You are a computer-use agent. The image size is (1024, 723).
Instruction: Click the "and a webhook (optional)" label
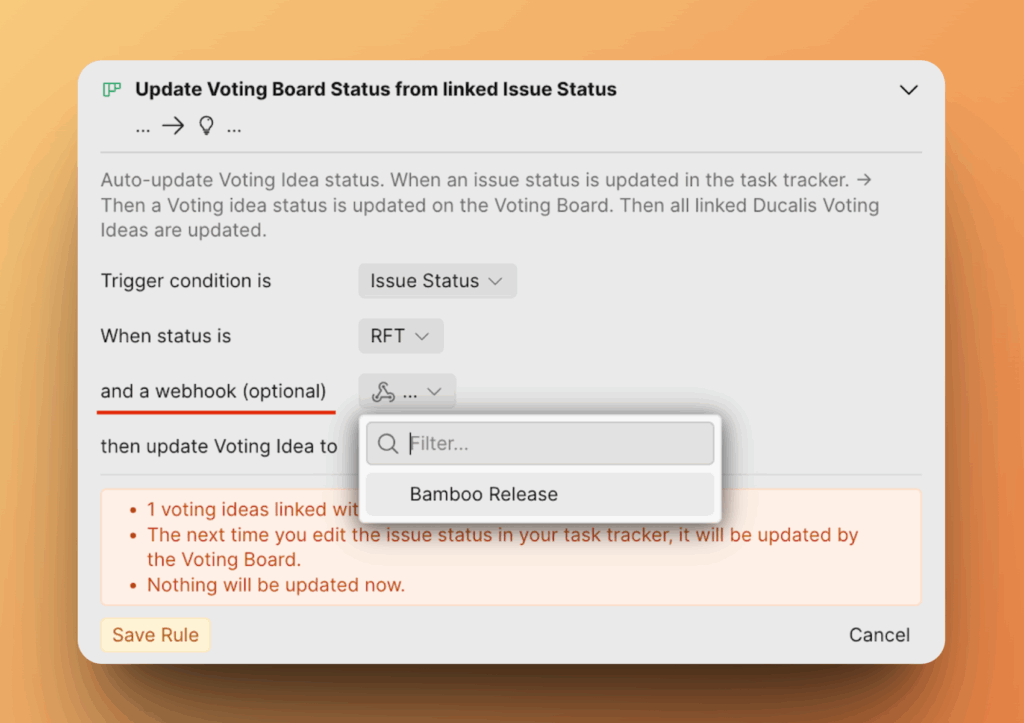pyautogui.click(x=213, y=392)
